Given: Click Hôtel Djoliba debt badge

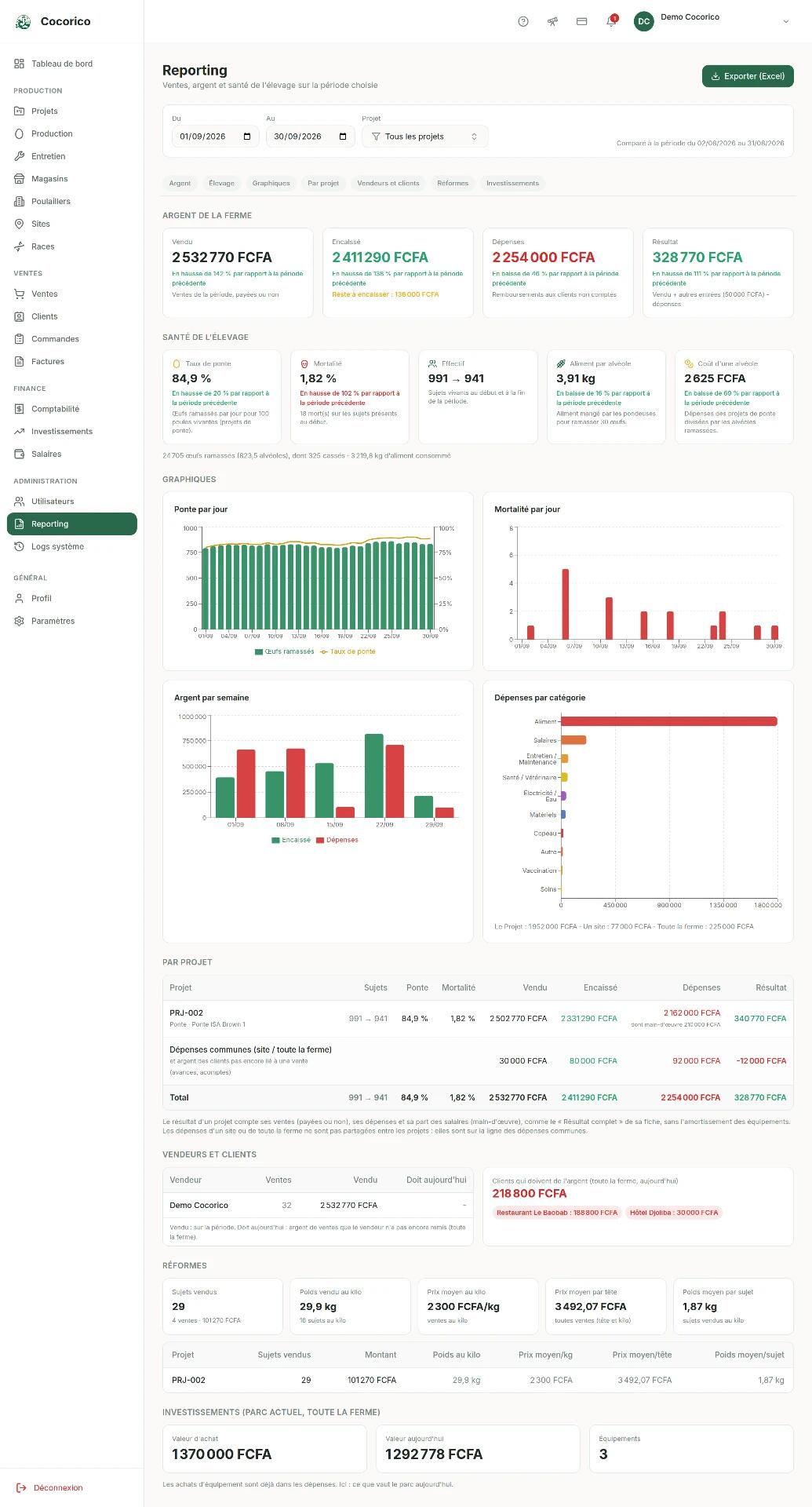Looking at the screenshot, I should [674, 1213].
